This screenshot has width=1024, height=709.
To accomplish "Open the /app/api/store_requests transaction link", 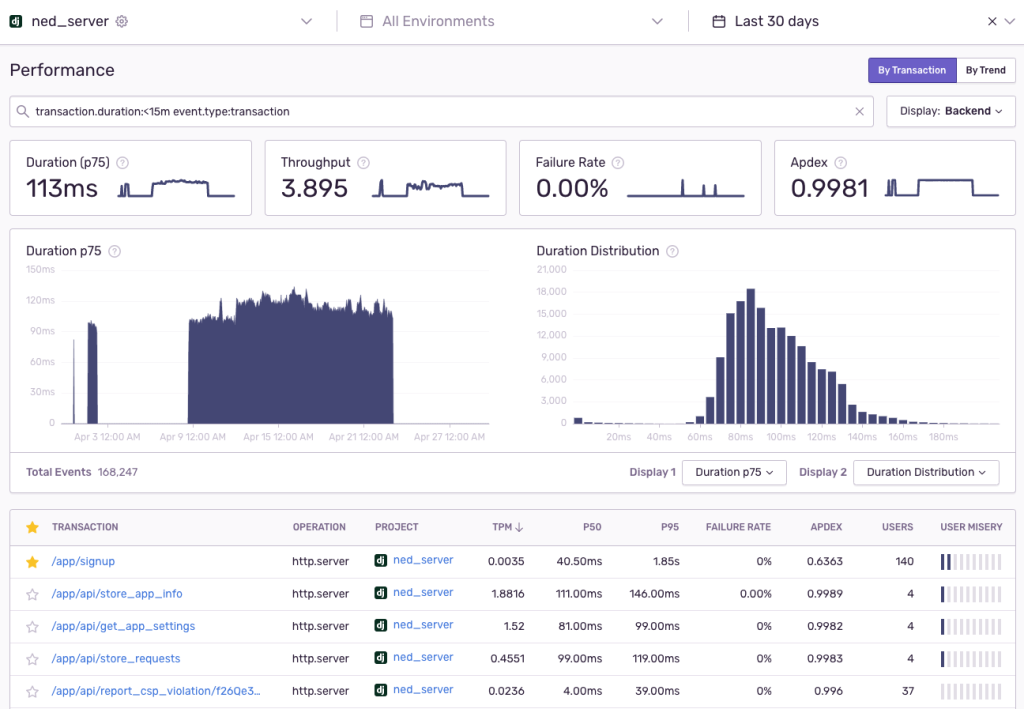I will click(x=116, y=659).
